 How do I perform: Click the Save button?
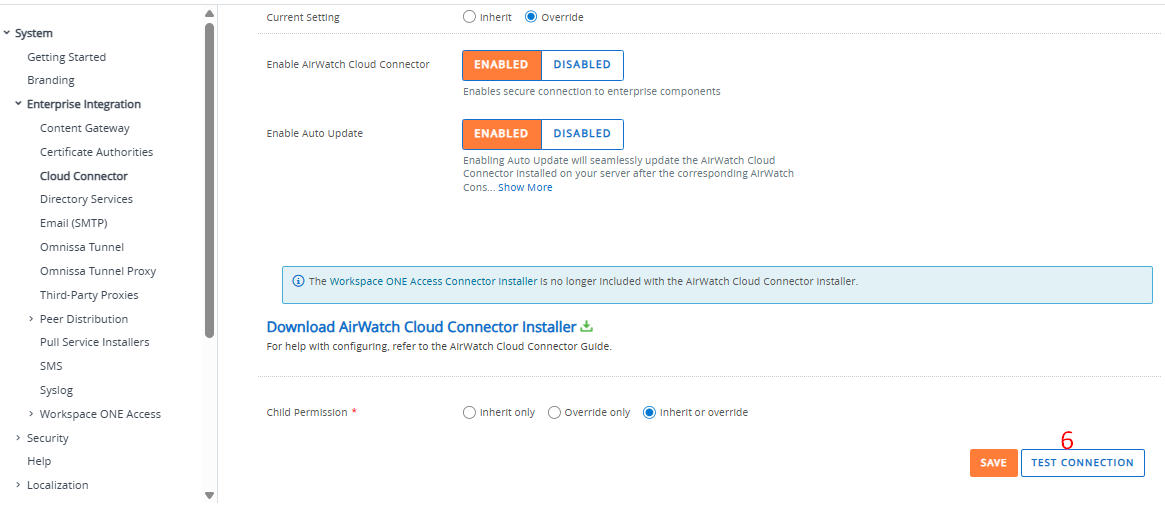point(993,463)
